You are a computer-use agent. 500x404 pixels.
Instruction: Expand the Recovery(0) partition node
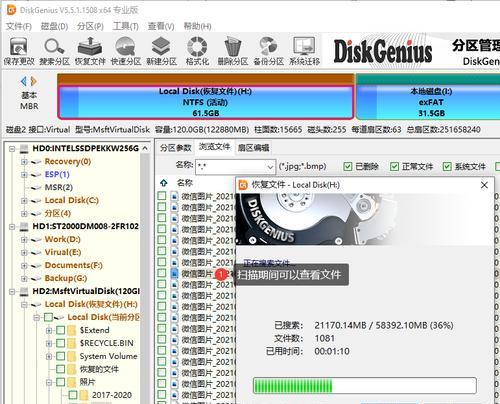pos(24,162)
